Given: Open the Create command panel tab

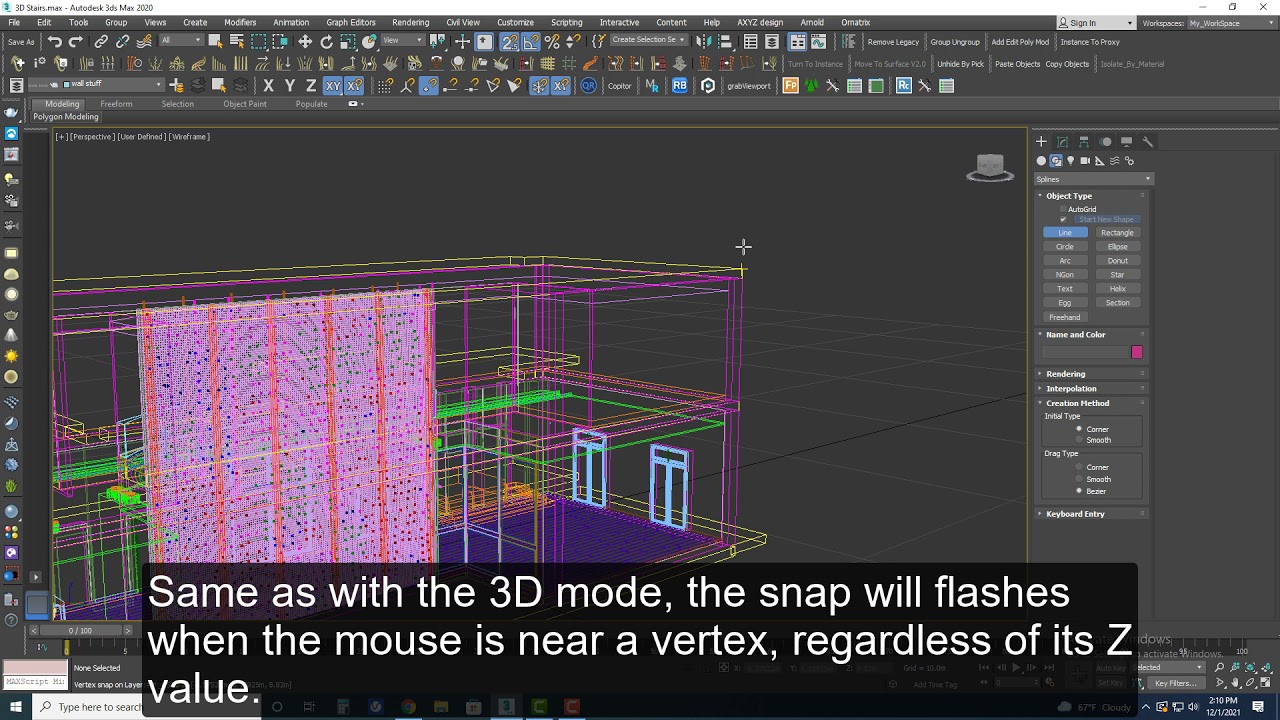Looking at the screenshot, I should [1041, 142].
